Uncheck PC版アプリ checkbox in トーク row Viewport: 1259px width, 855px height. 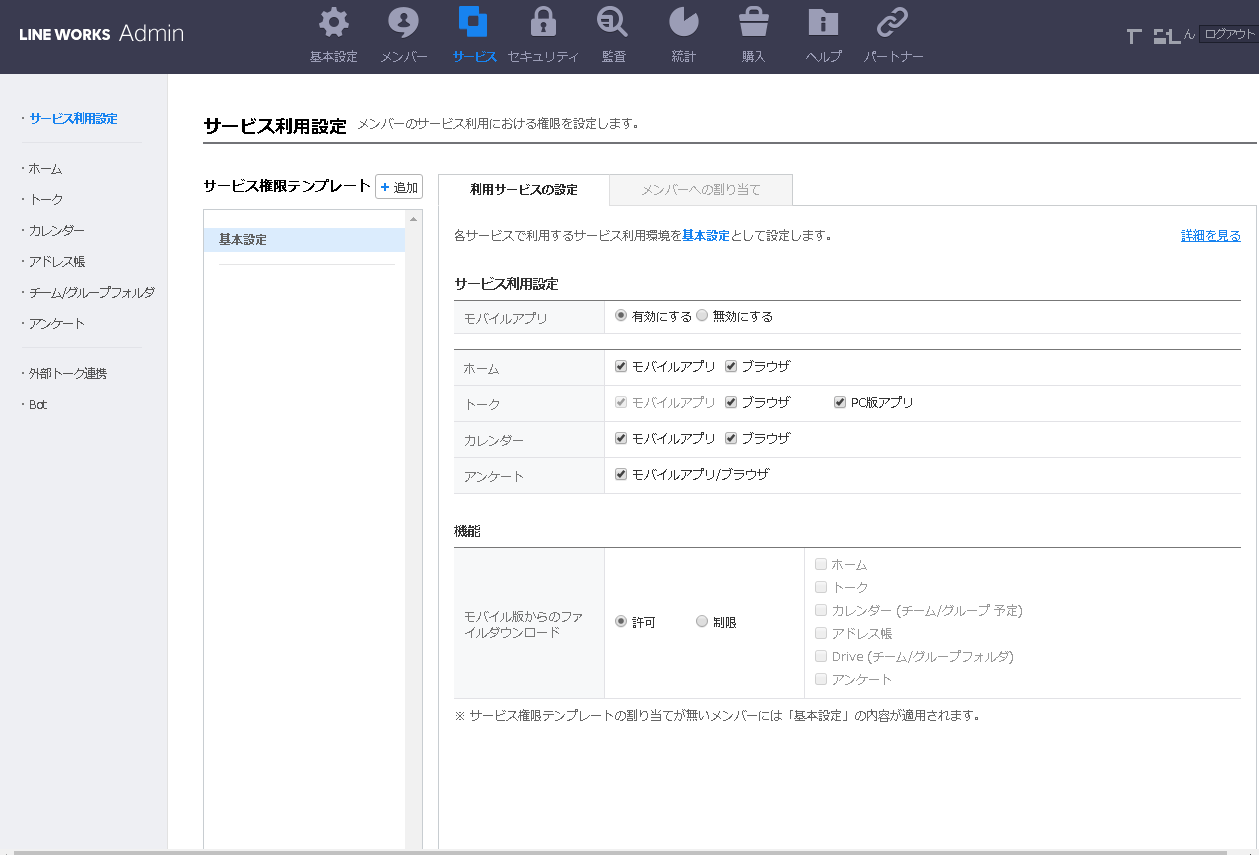click(x=840, y=402)
